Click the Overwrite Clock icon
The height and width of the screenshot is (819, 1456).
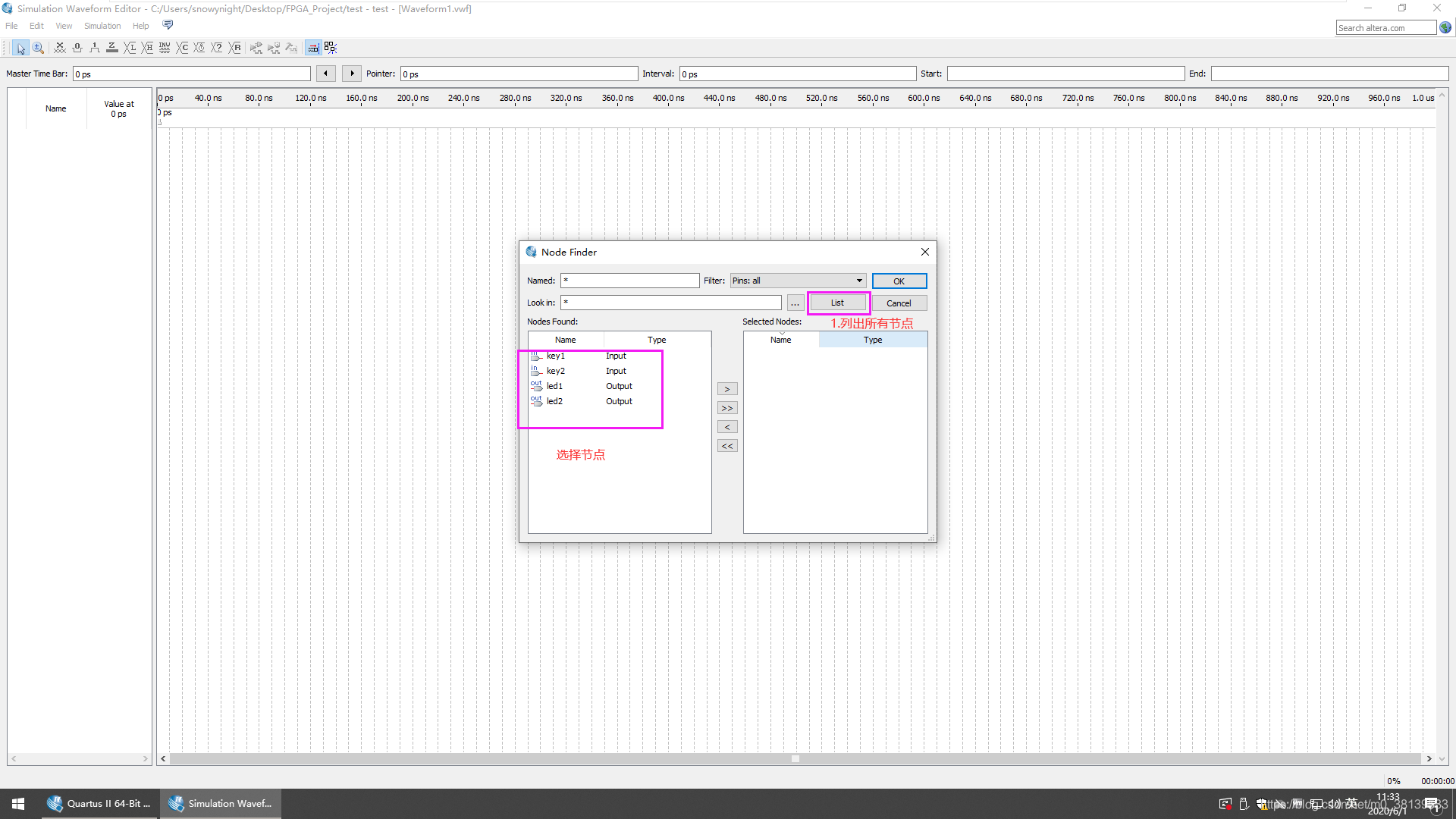tap(199, 48)
